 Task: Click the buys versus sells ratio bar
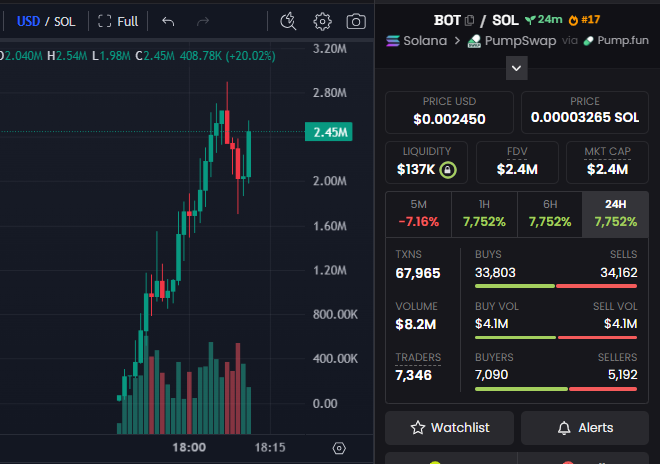point(556,286)
